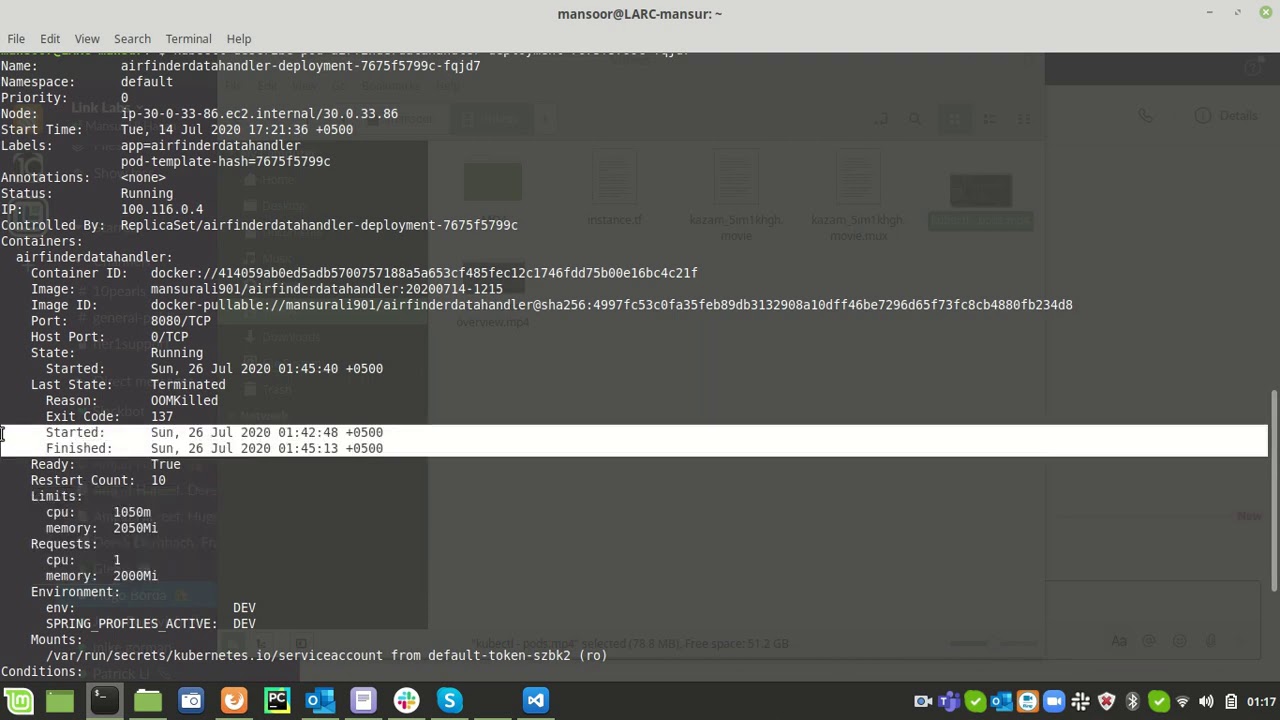Image resolution: width=1280 pixels, height=720 pixels.
Task: Open Outlook from the taskbar launcher
Action: [320, 701]
